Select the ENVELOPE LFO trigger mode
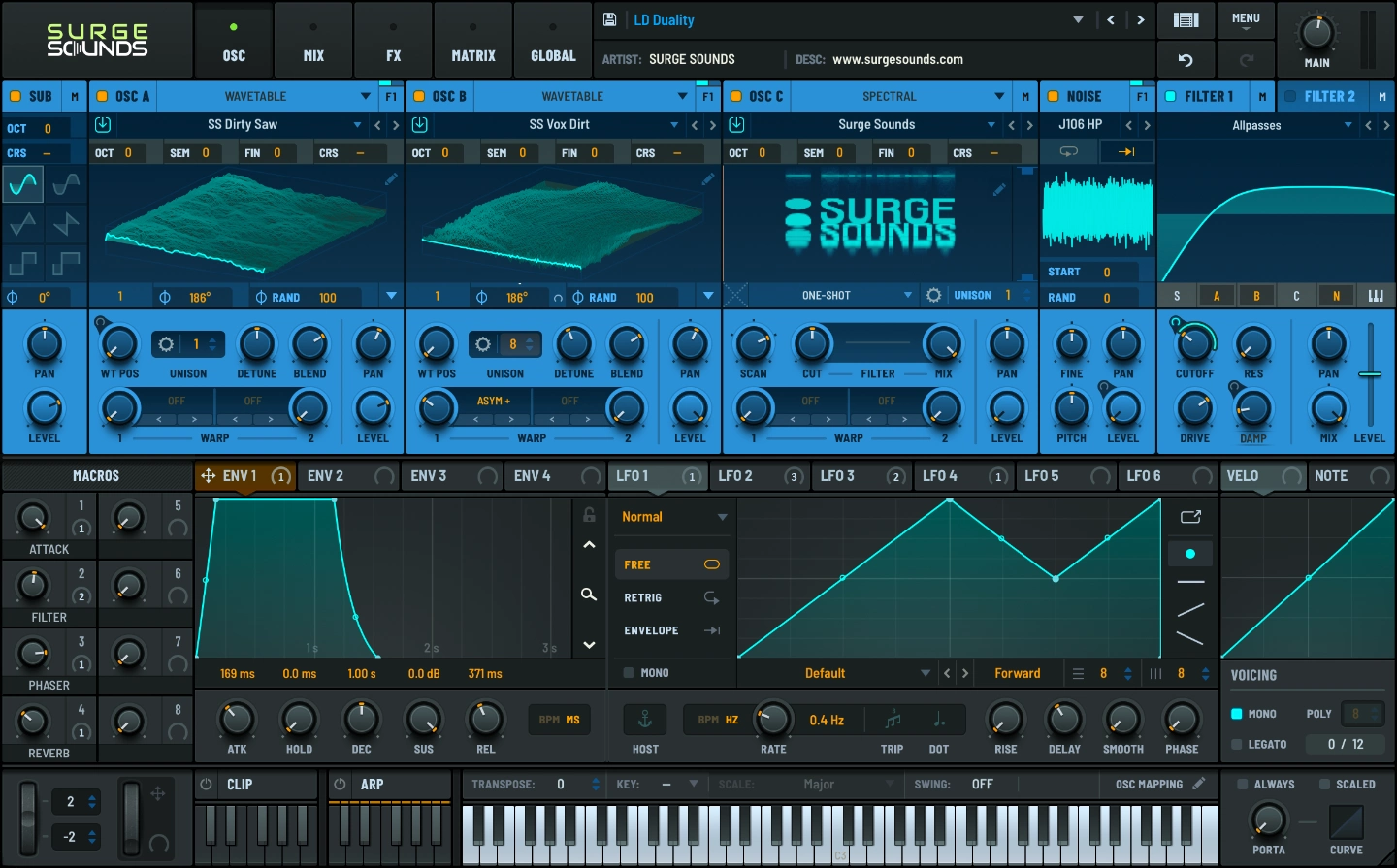 pyautogui.click(x=671, y=630)
